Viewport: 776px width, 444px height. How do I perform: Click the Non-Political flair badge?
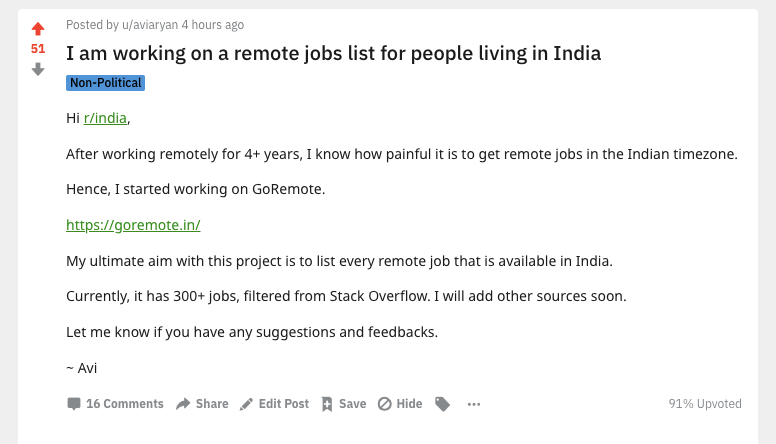tap(106, 83)
